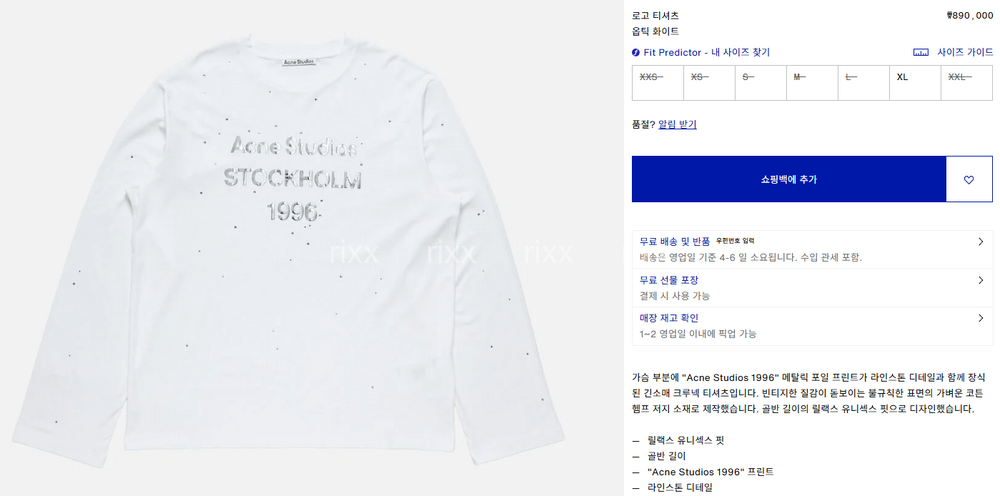Select sold-out size XXL
This screenshot has width=1000, height=496.
[967, 83]
